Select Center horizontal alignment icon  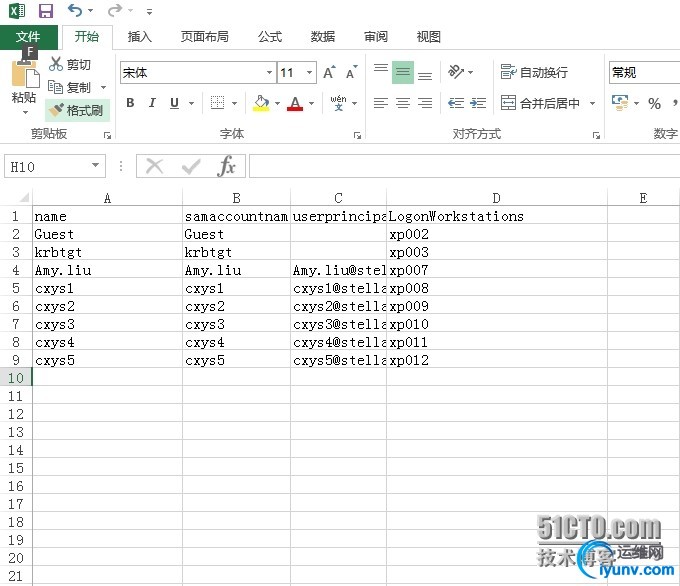pyautogui.click(x=403, y=103)
